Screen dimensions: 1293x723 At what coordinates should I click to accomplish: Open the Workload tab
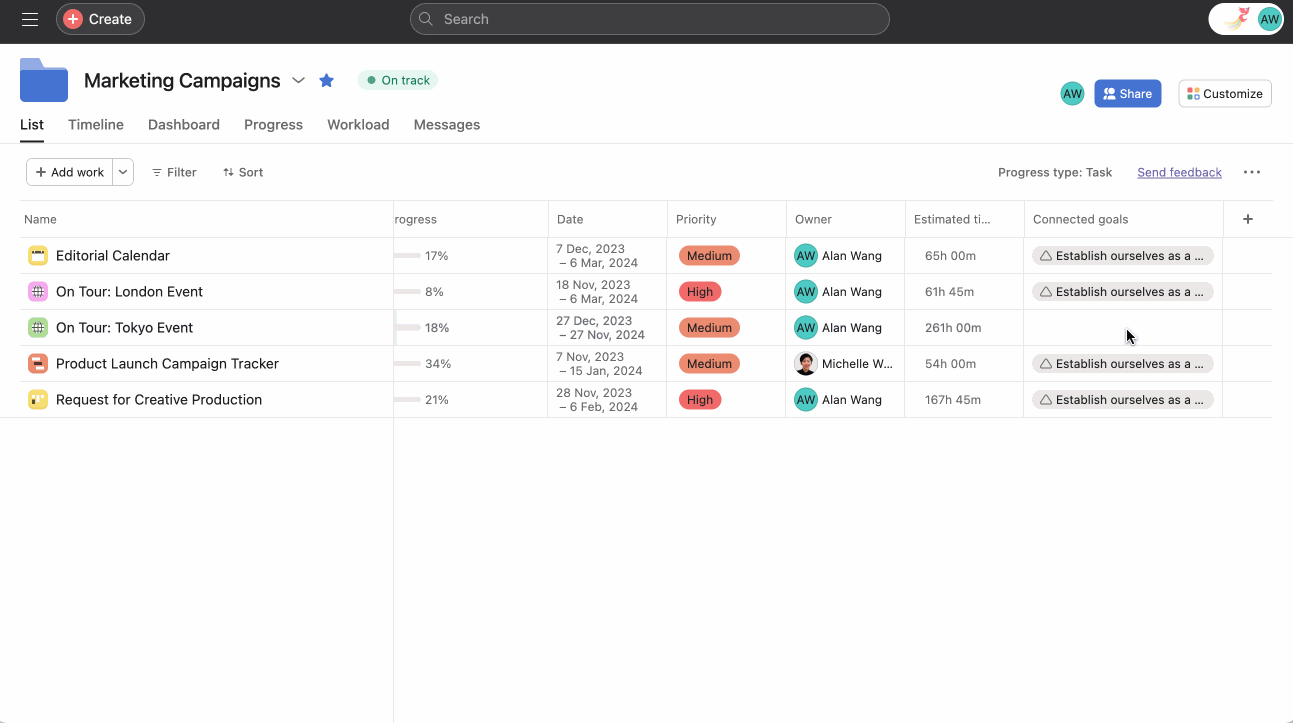coord(358,125)
